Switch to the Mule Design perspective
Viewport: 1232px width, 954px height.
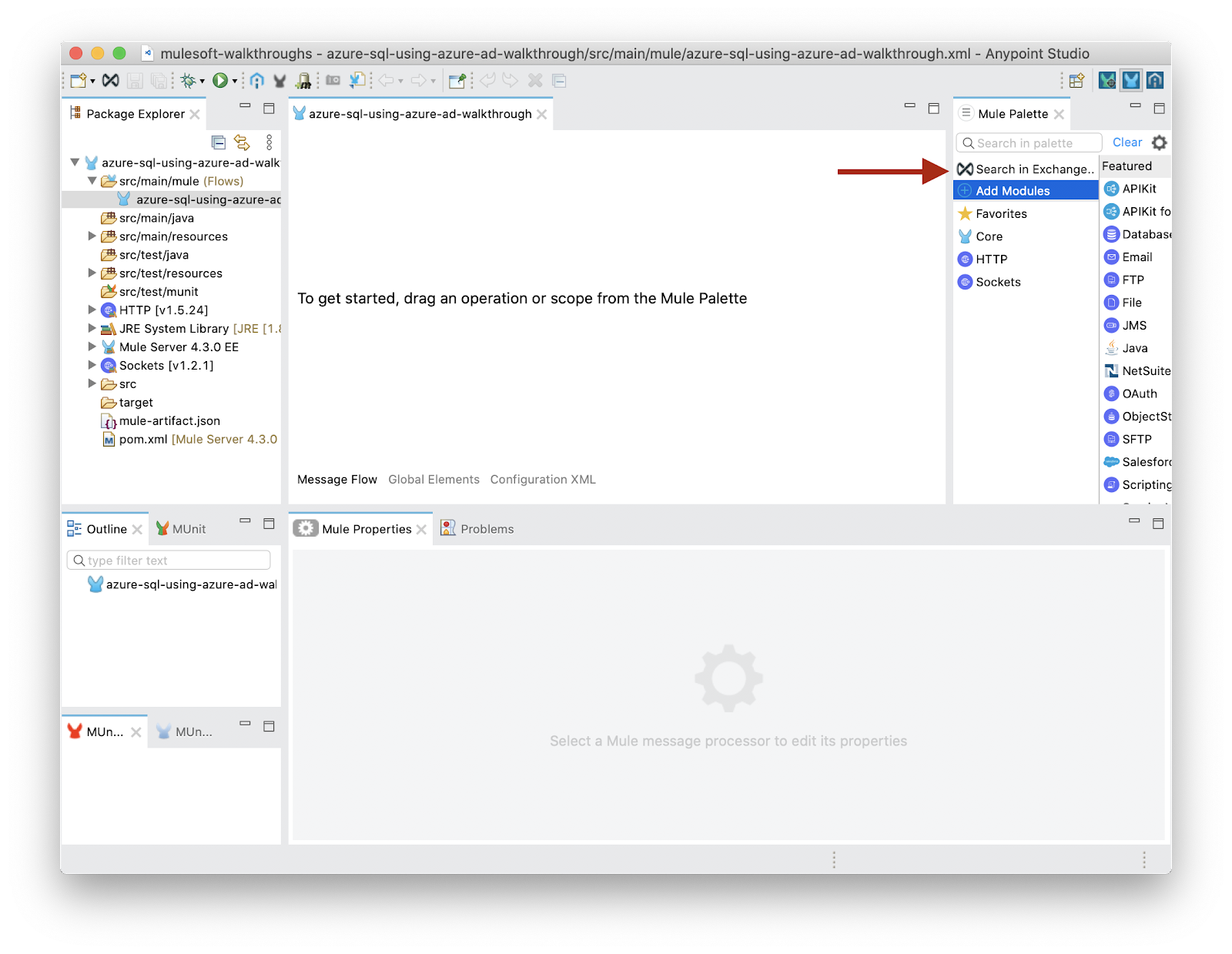point(1130,80)
